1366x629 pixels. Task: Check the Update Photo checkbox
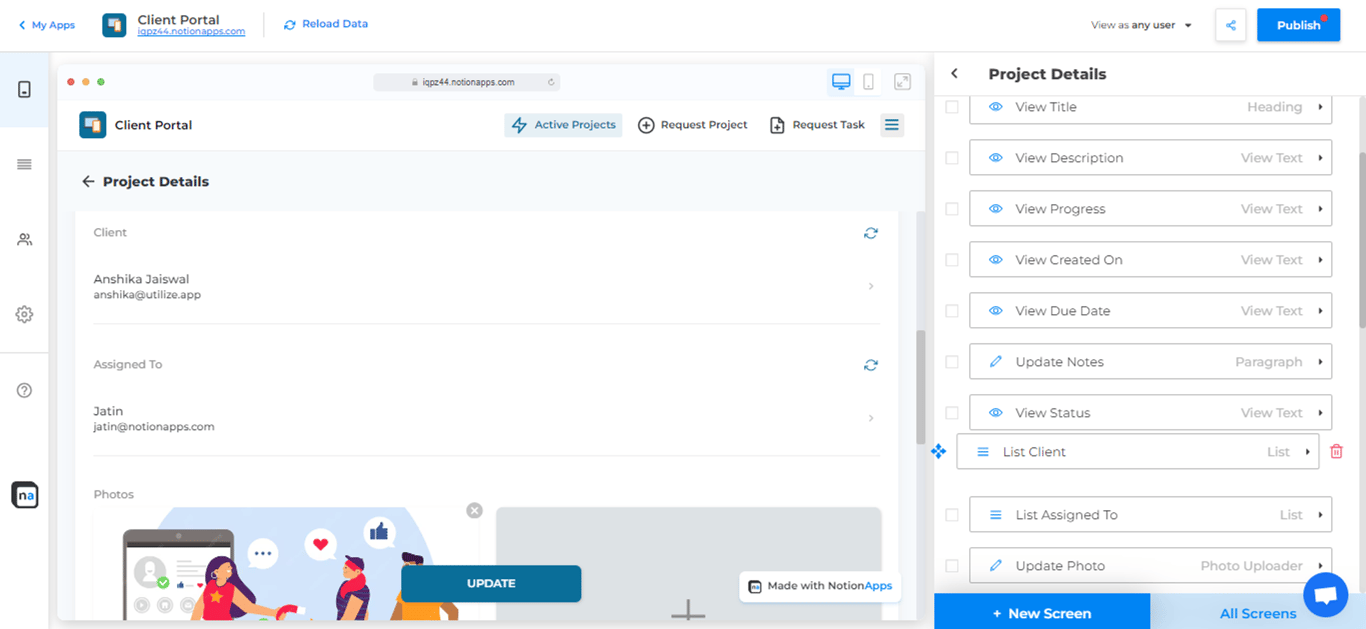click(x=952, y=566)
